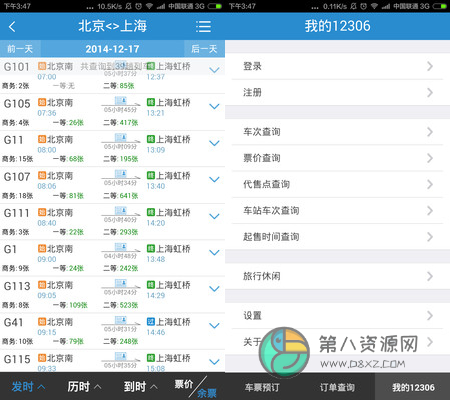Tap green terminal badge on G1 上海虹桥
The width and height of the screenshot is (450, 400).
tap(151, 248)
